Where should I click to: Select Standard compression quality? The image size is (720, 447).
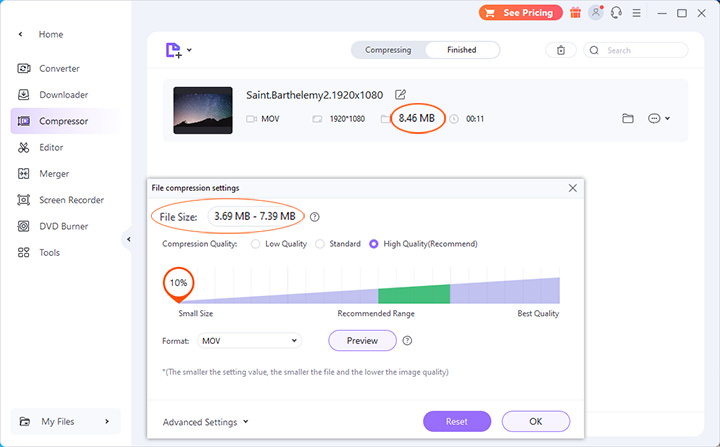tap(320, 243)
